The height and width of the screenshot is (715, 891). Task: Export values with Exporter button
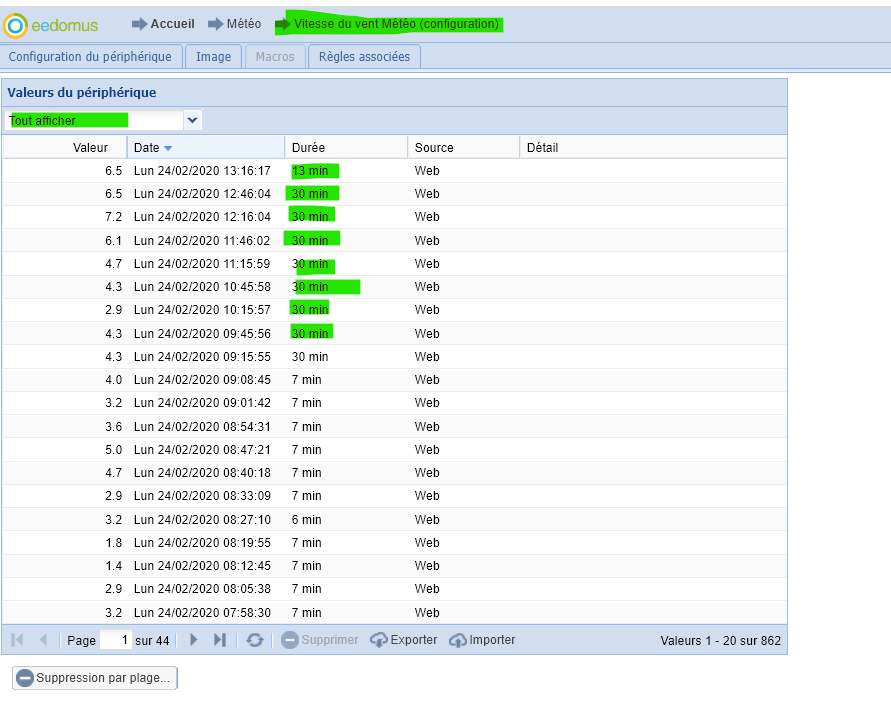pyautogui.click(x=403, y=640)
